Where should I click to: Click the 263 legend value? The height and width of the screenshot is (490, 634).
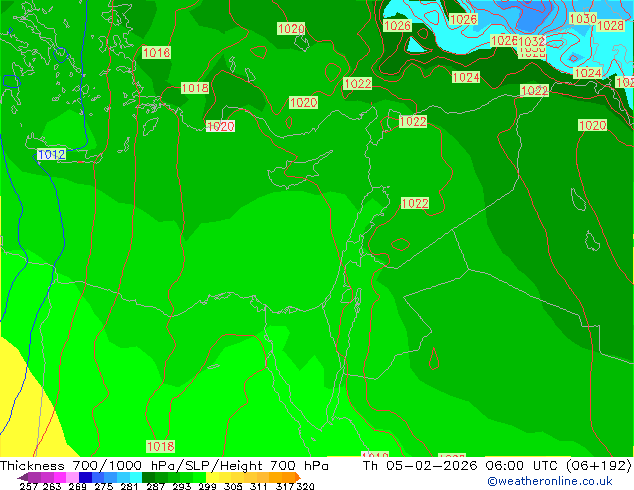click(52, 486)
